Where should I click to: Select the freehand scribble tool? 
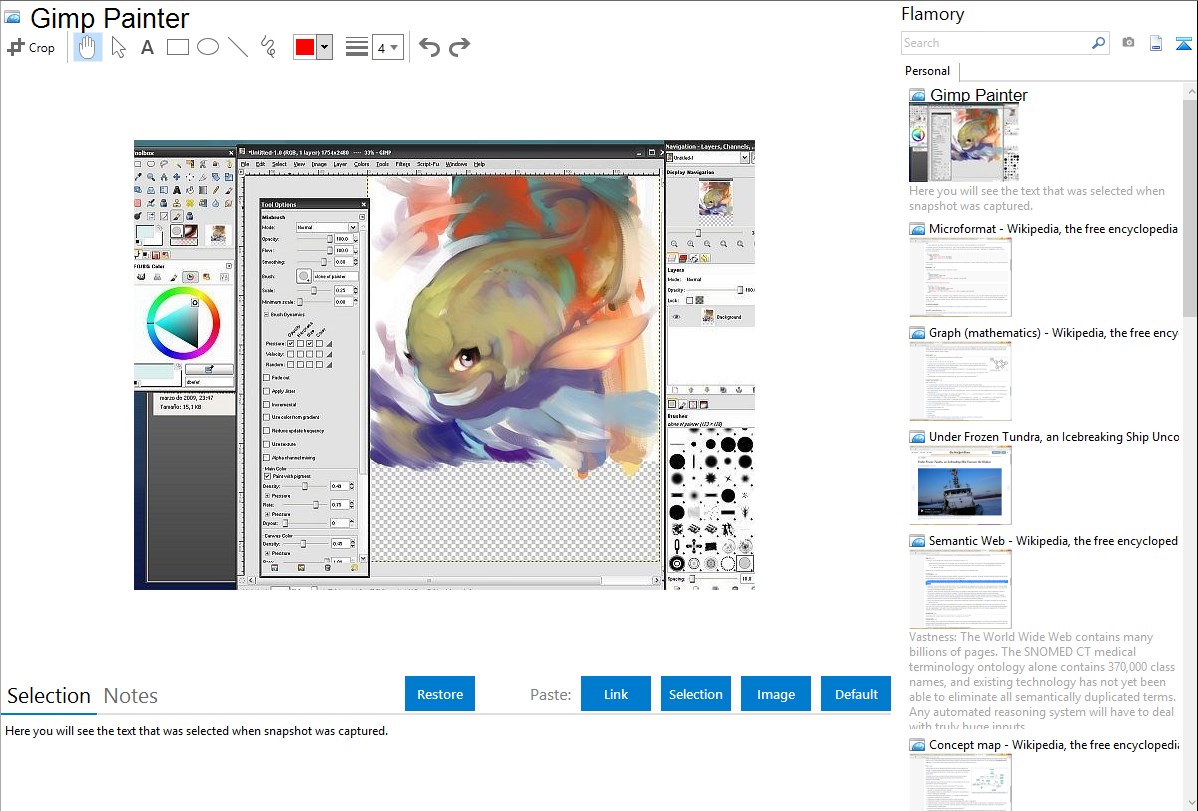(x=267, y=47)
